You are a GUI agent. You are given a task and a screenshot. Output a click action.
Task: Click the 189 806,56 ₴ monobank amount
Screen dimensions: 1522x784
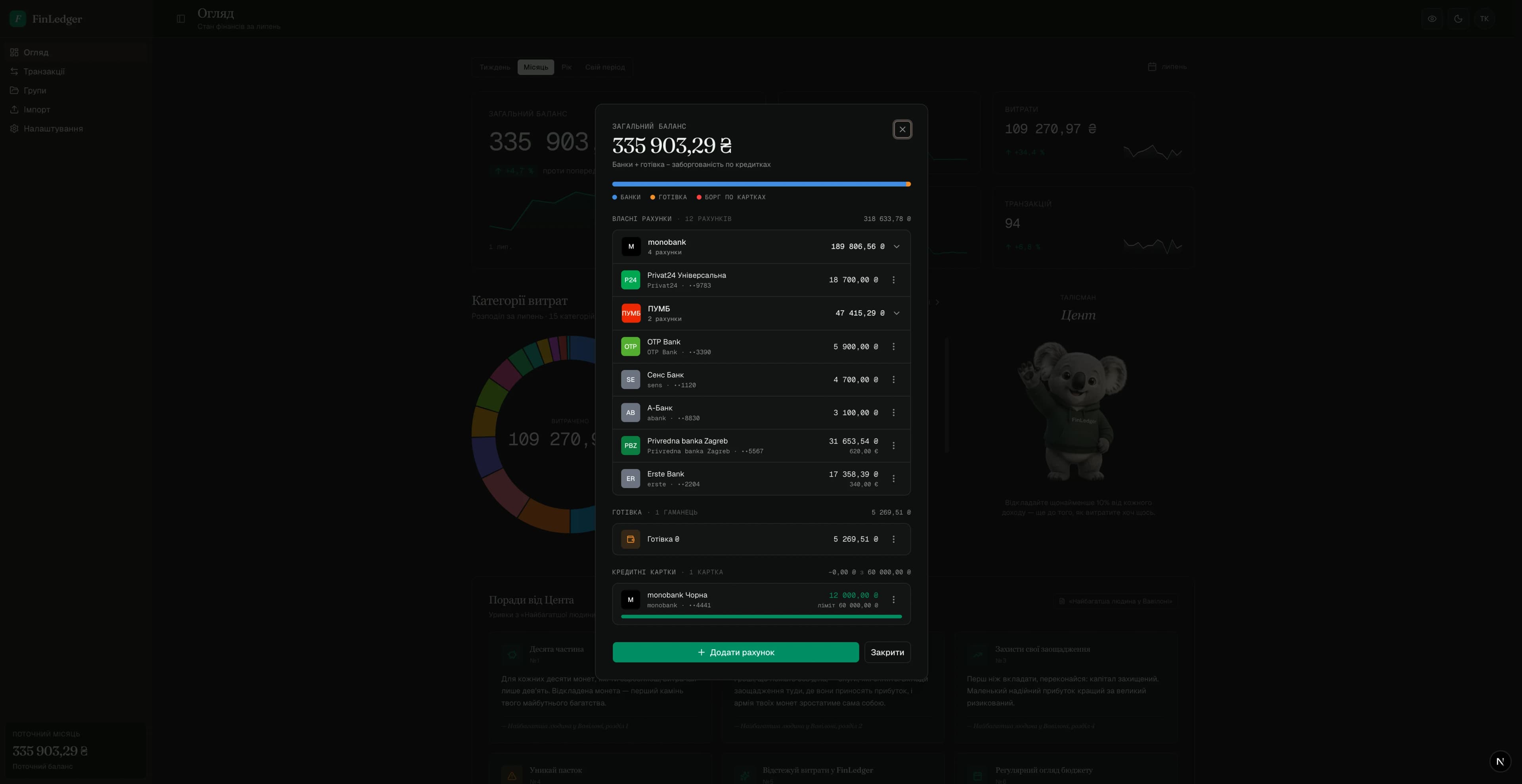(857, 247)
